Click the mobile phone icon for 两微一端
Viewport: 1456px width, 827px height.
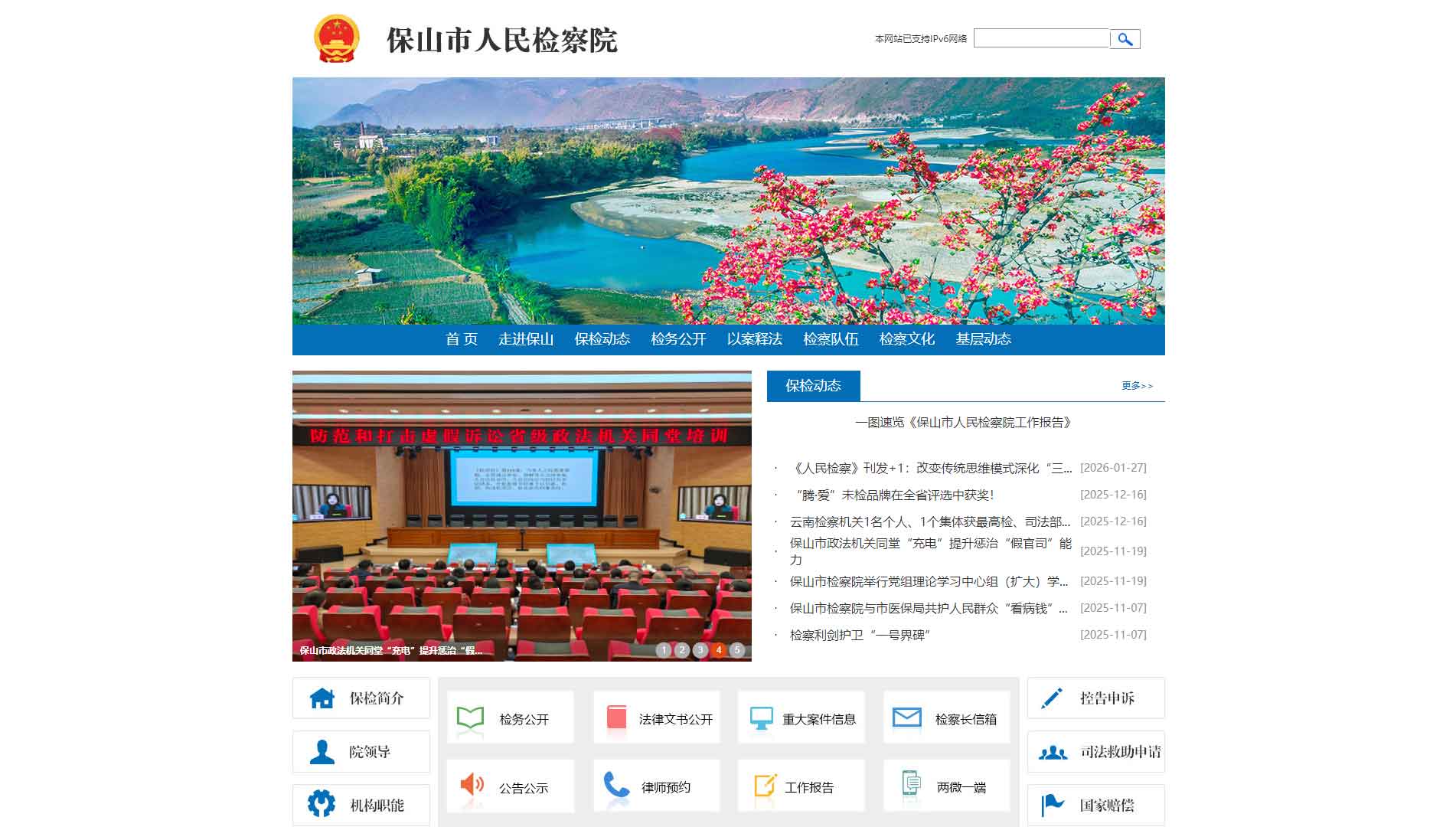point(910,783)
